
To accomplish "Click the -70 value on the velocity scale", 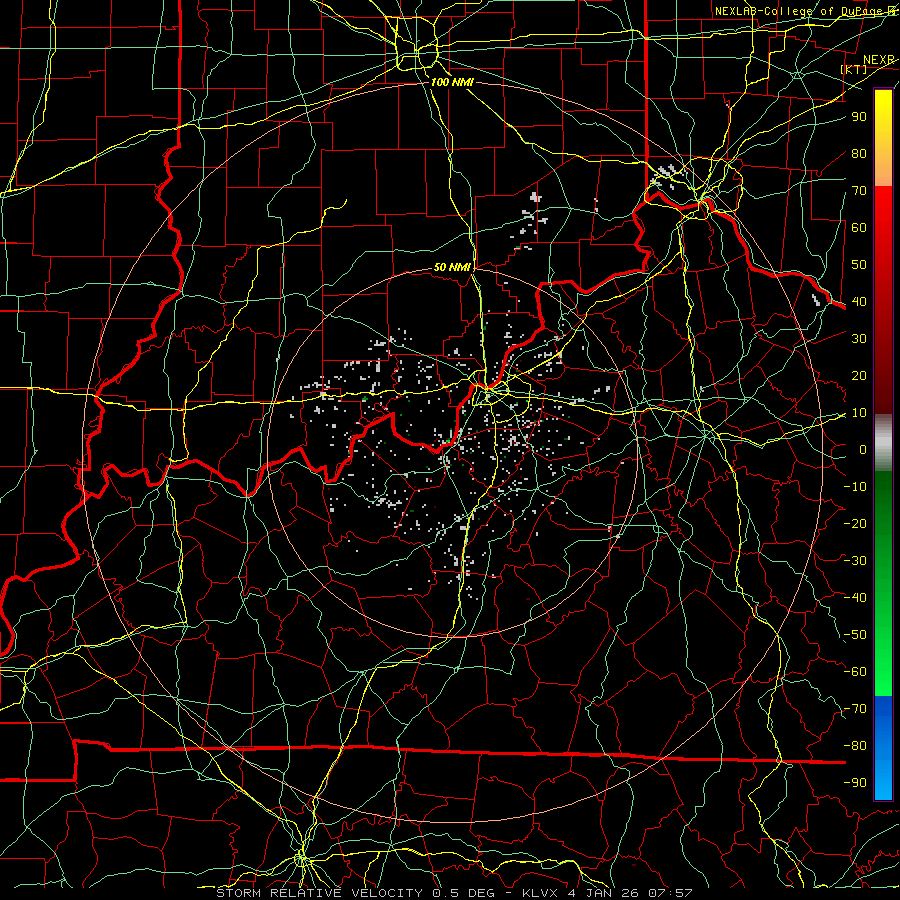I will 855,709.
